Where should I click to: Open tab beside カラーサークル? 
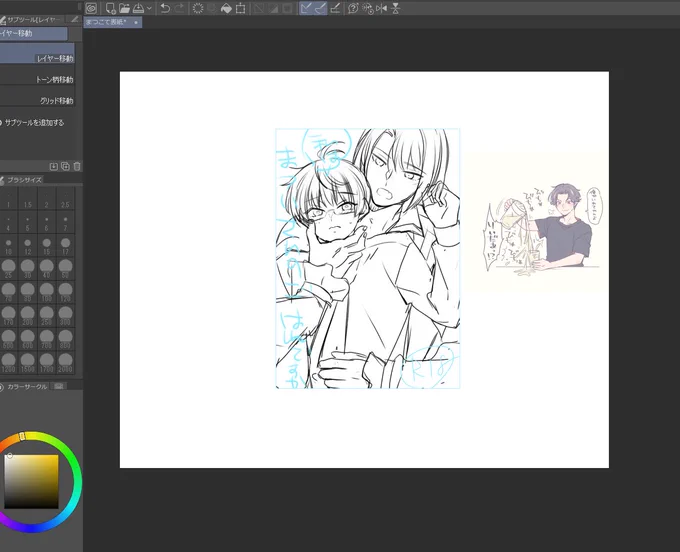(x=59, y=386)
